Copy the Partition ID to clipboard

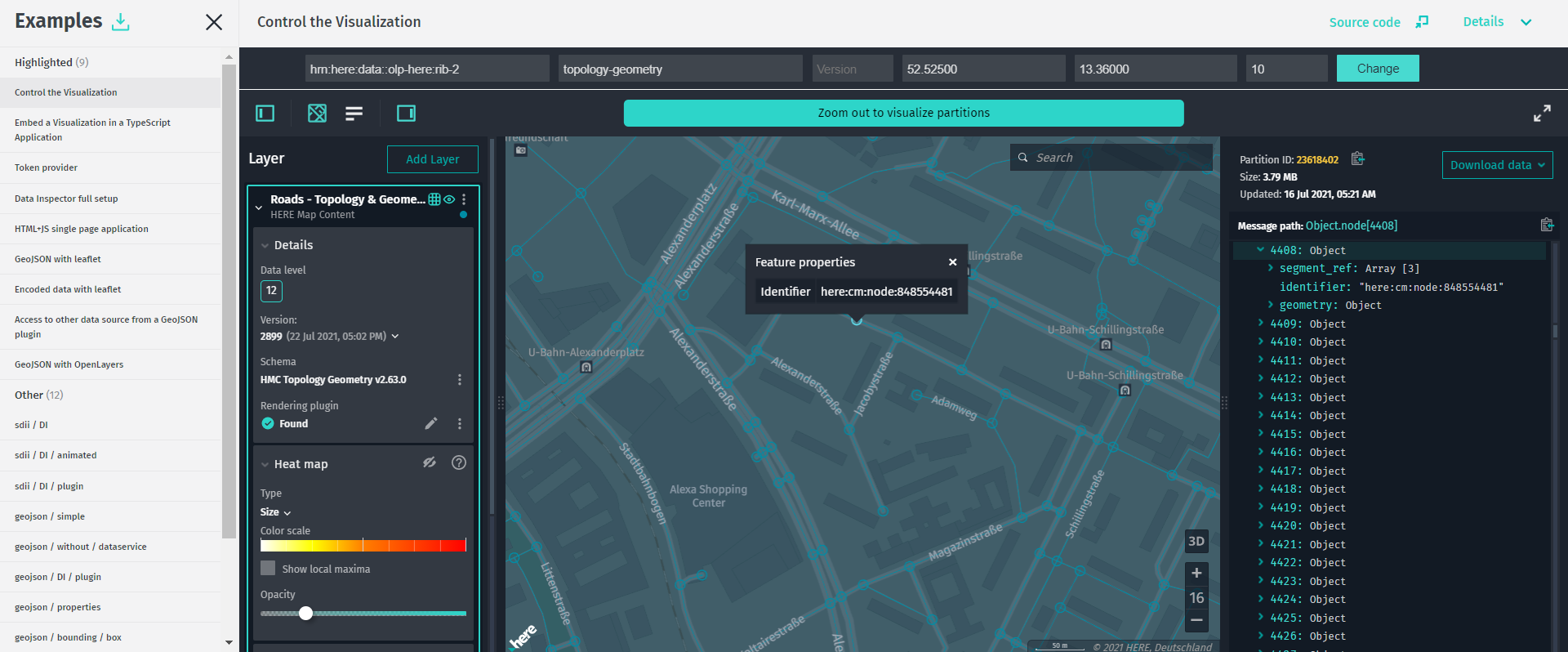point(1357,159)
